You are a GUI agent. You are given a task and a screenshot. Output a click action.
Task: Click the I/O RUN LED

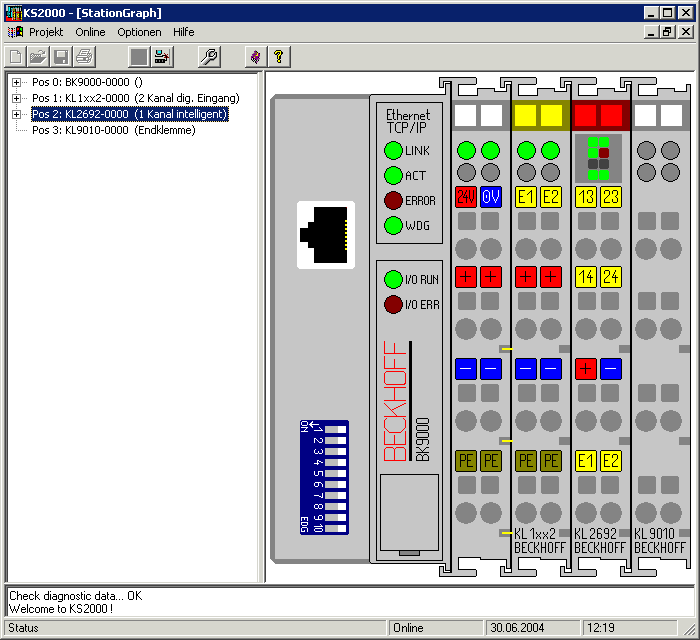tap(393, 279)
